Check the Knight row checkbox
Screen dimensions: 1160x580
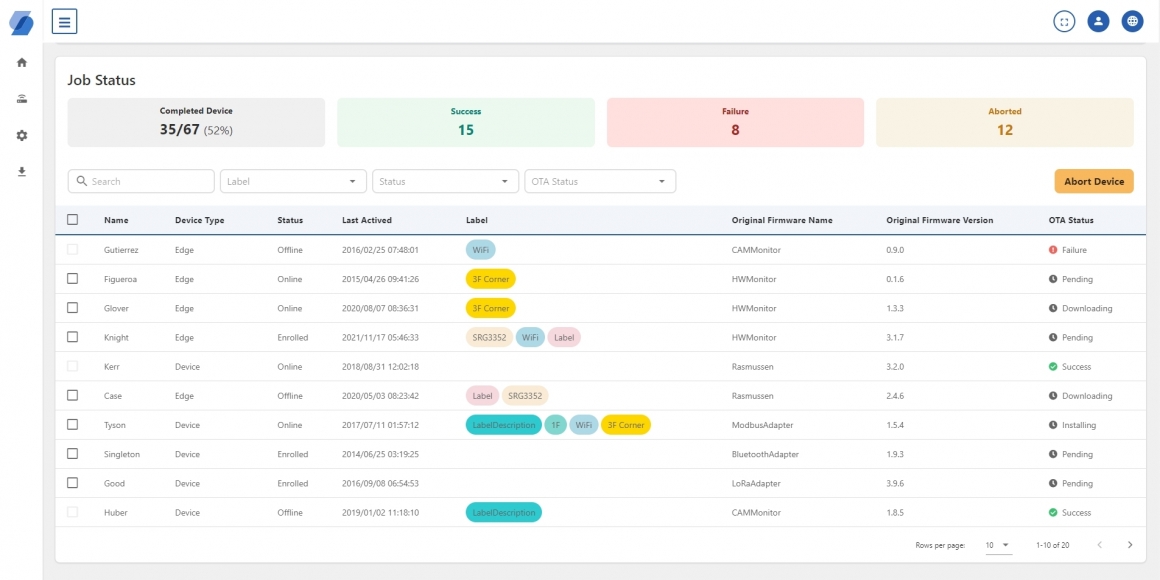72,337
